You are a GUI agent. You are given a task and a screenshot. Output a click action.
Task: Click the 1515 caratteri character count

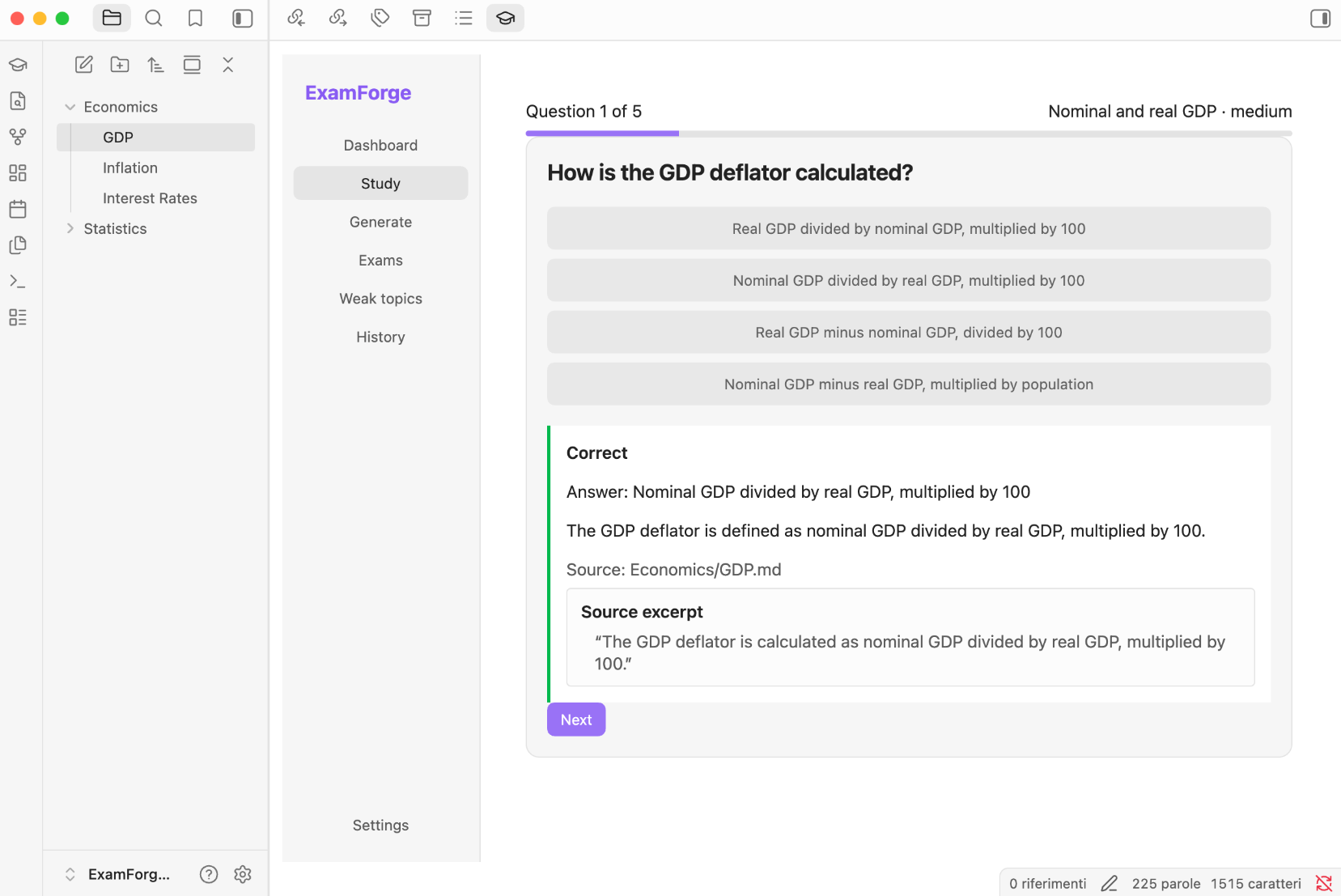point(1256,884)
